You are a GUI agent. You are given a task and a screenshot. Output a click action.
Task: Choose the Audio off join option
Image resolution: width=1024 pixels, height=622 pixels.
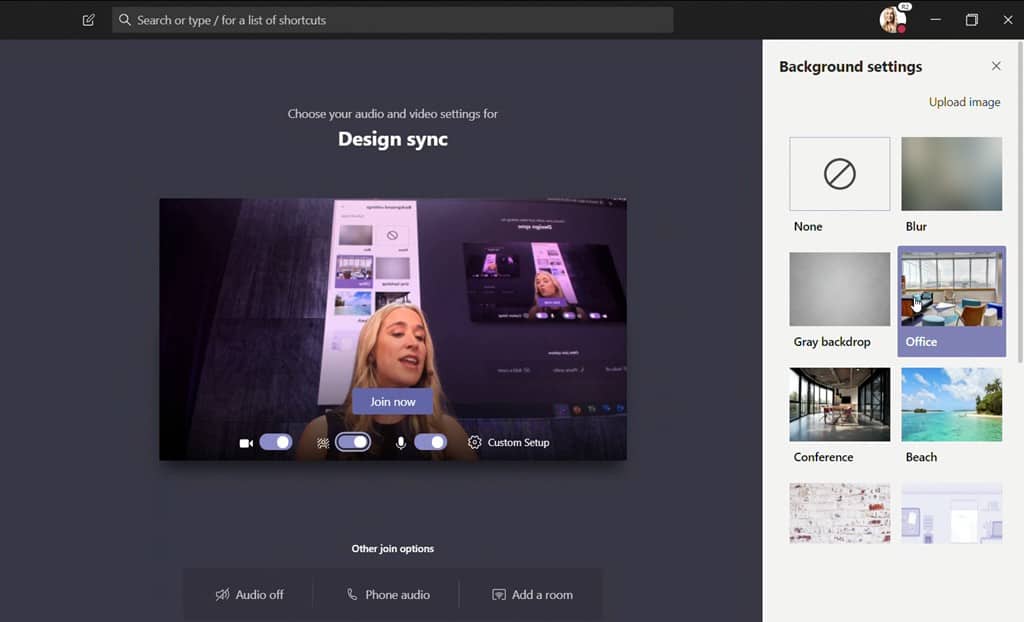tap(249, 594)
